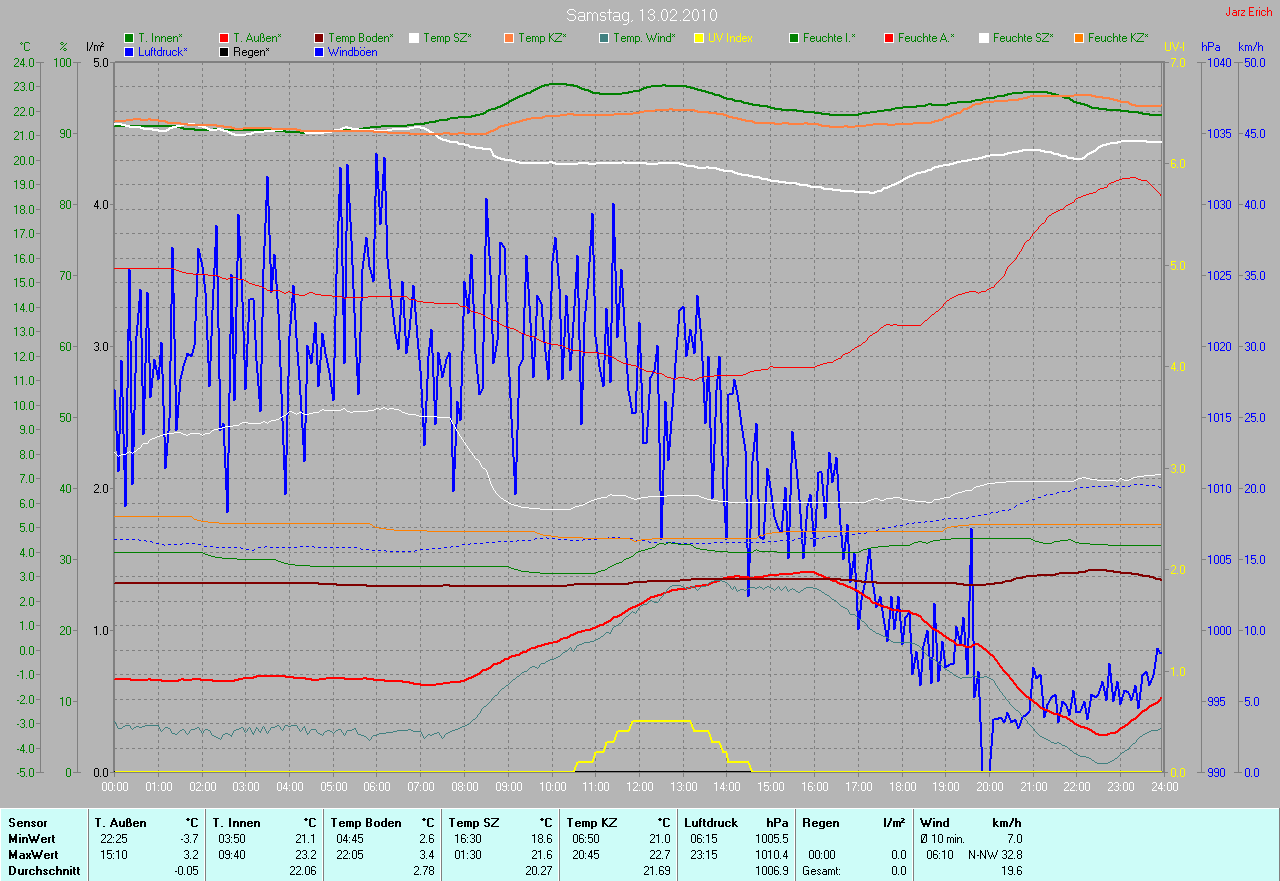
Task: Click the white Temp SZ legend marker
Action: pos(414,38)
